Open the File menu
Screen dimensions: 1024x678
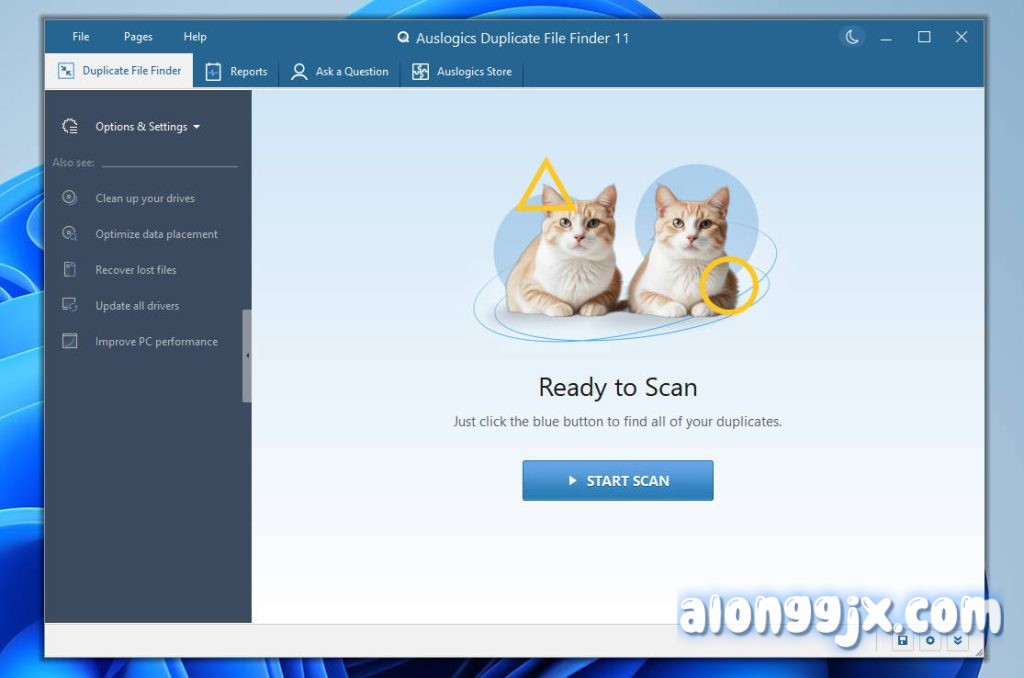pos(81,37)
